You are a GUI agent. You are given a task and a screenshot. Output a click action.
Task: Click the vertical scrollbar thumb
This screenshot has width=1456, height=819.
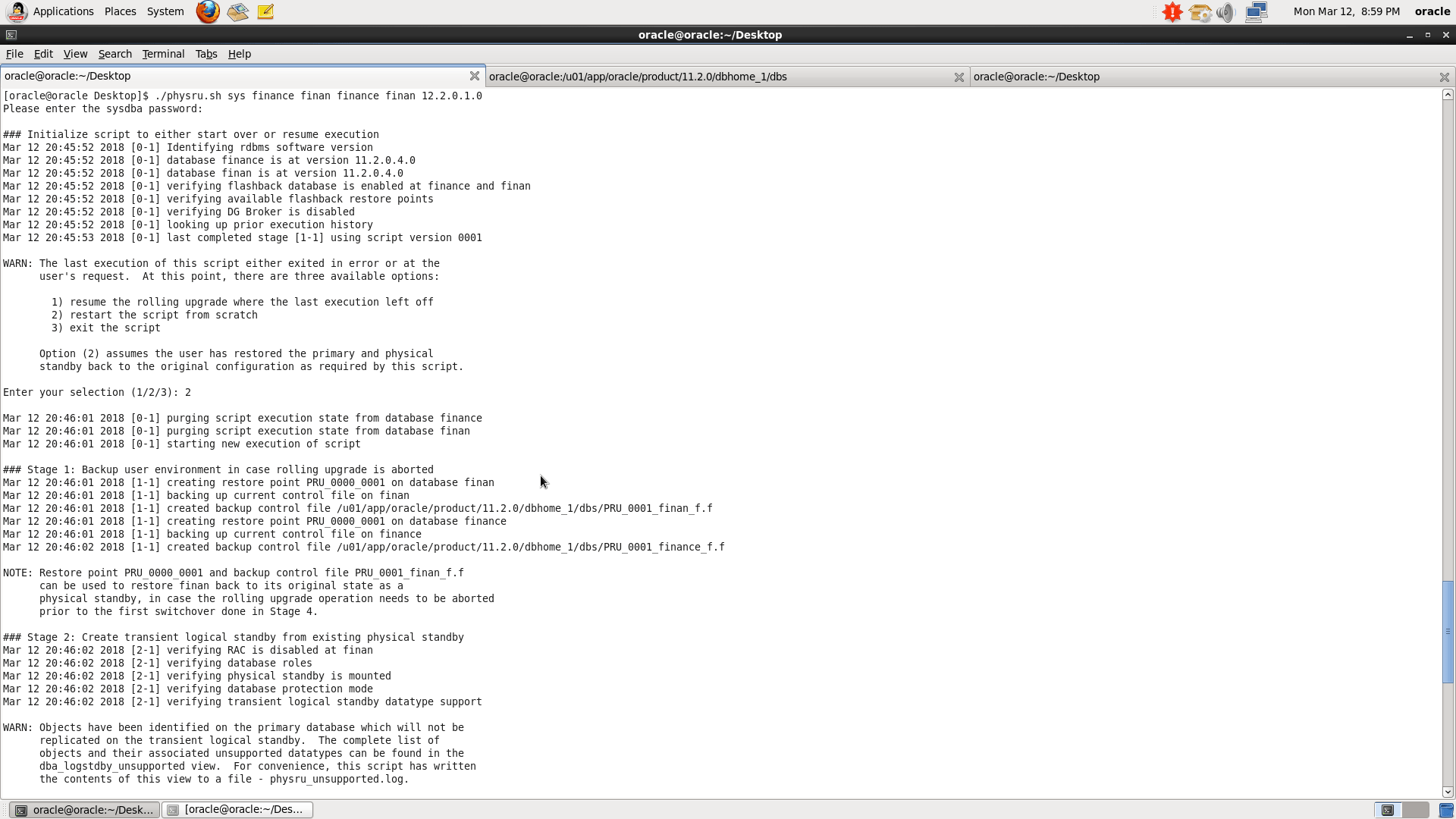[x=1448, y=631]
